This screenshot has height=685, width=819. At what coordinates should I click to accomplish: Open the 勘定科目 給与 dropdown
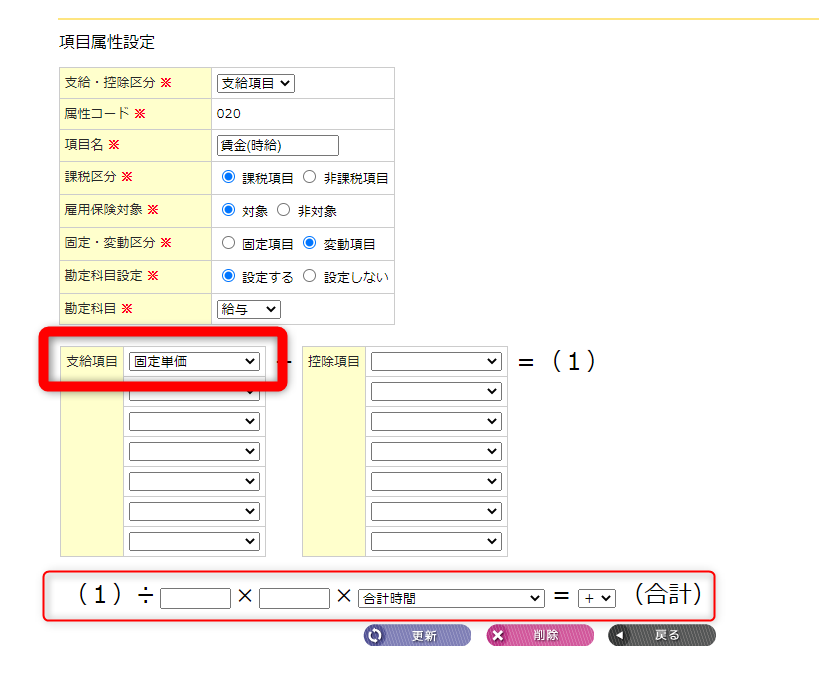[249, 309]
